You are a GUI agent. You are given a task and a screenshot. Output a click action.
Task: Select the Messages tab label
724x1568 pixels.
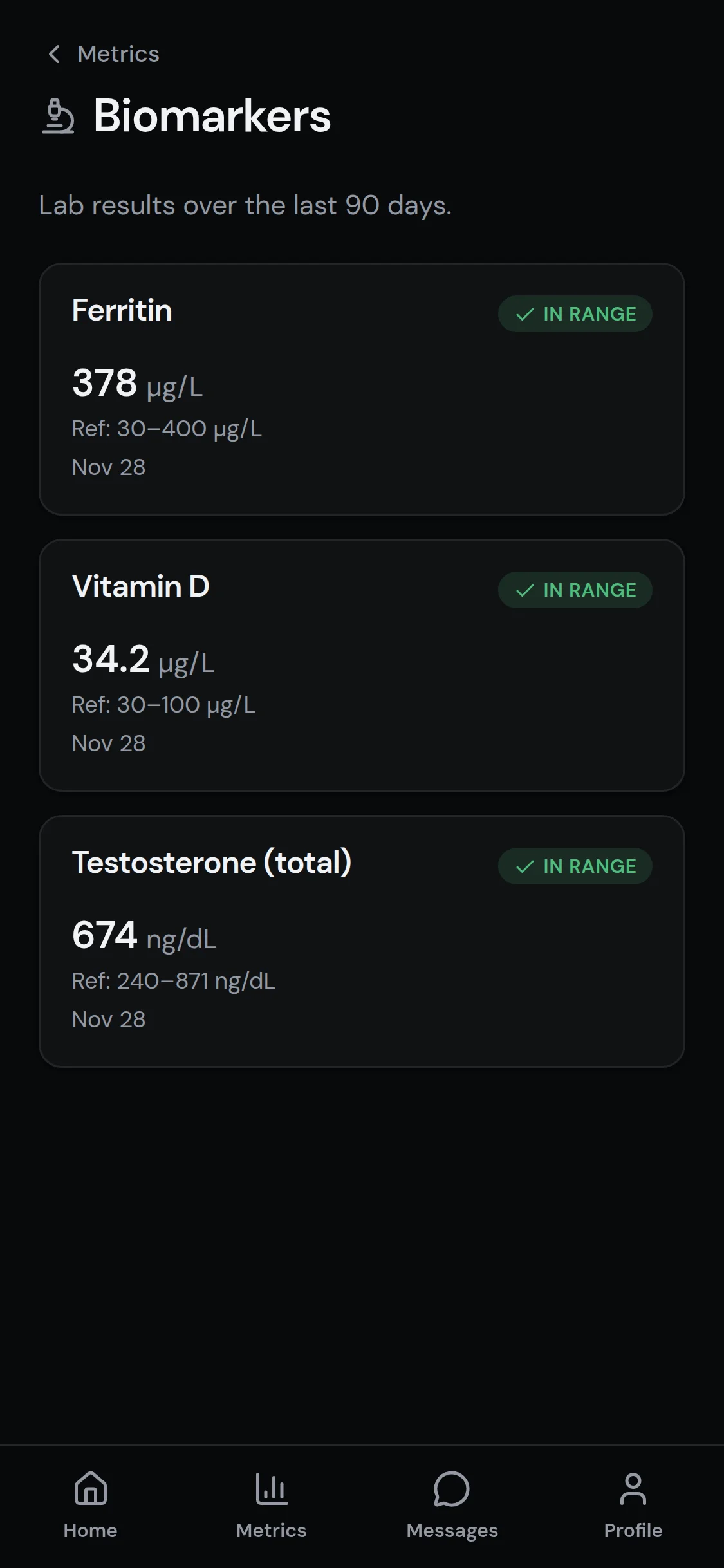[x=452, y=1531]
